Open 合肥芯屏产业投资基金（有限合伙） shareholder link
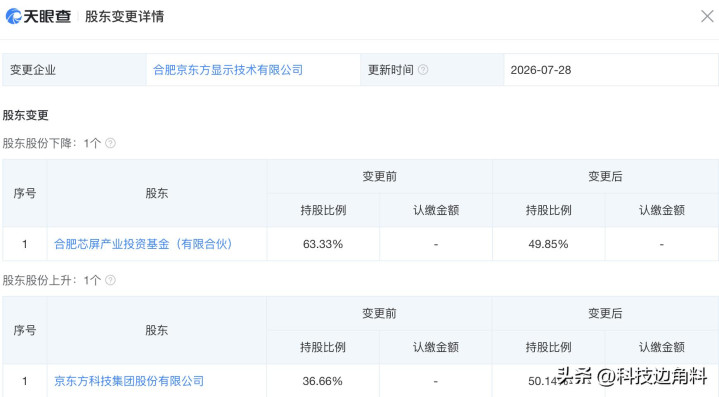Image resolution: width=719 pixels, height=397 pixels. pyautogui.click(x=143, y=244)
